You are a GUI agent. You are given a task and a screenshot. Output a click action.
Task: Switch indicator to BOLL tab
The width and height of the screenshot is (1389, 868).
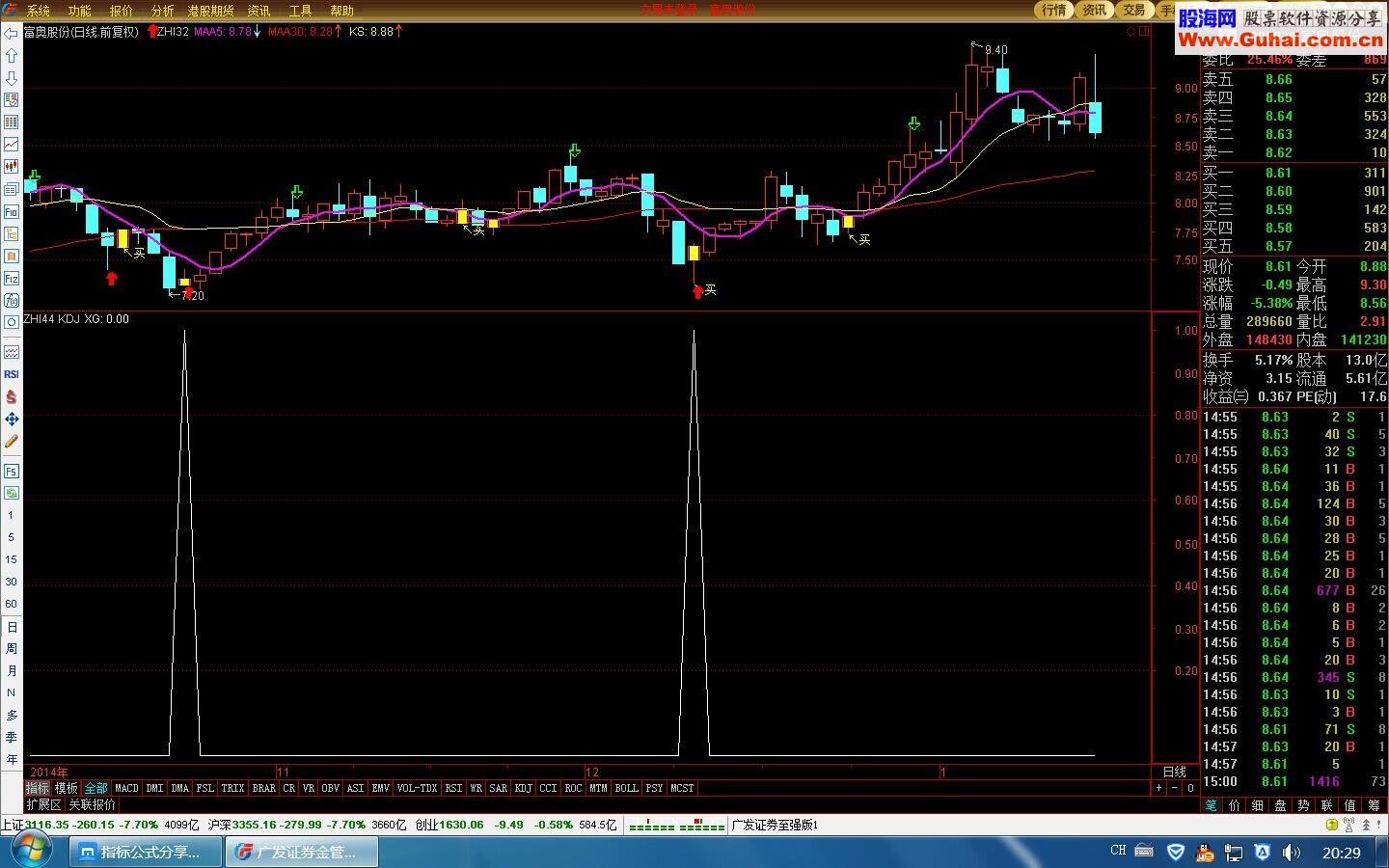tap(627, 788)
